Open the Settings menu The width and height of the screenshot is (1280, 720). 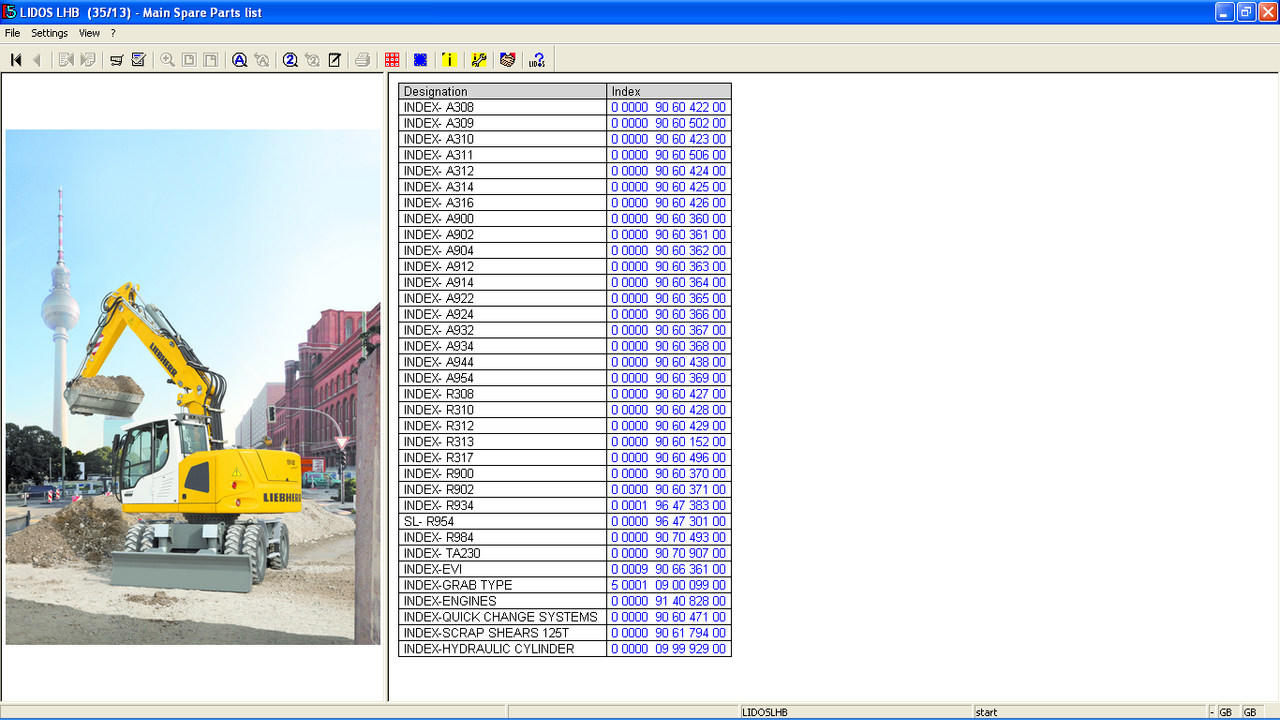click(49, 33)
